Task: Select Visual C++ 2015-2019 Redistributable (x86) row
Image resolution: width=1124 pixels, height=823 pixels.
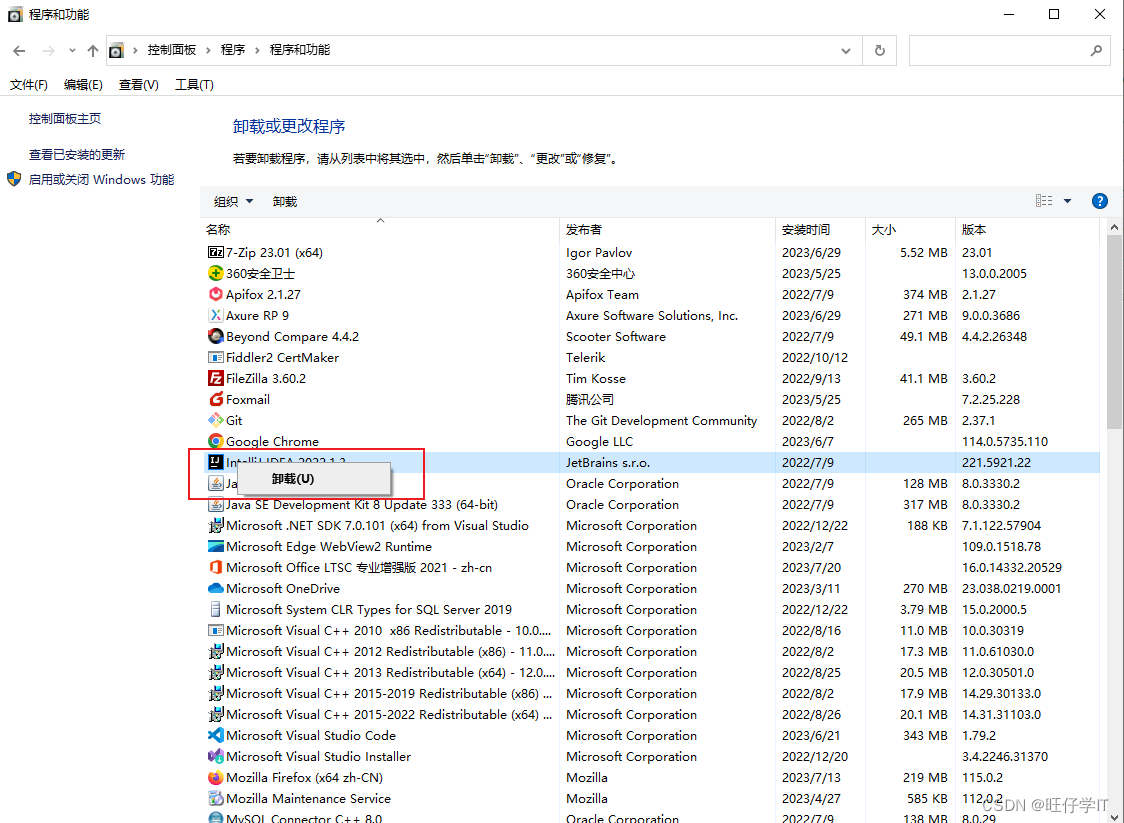Action: tap(652, 693)
